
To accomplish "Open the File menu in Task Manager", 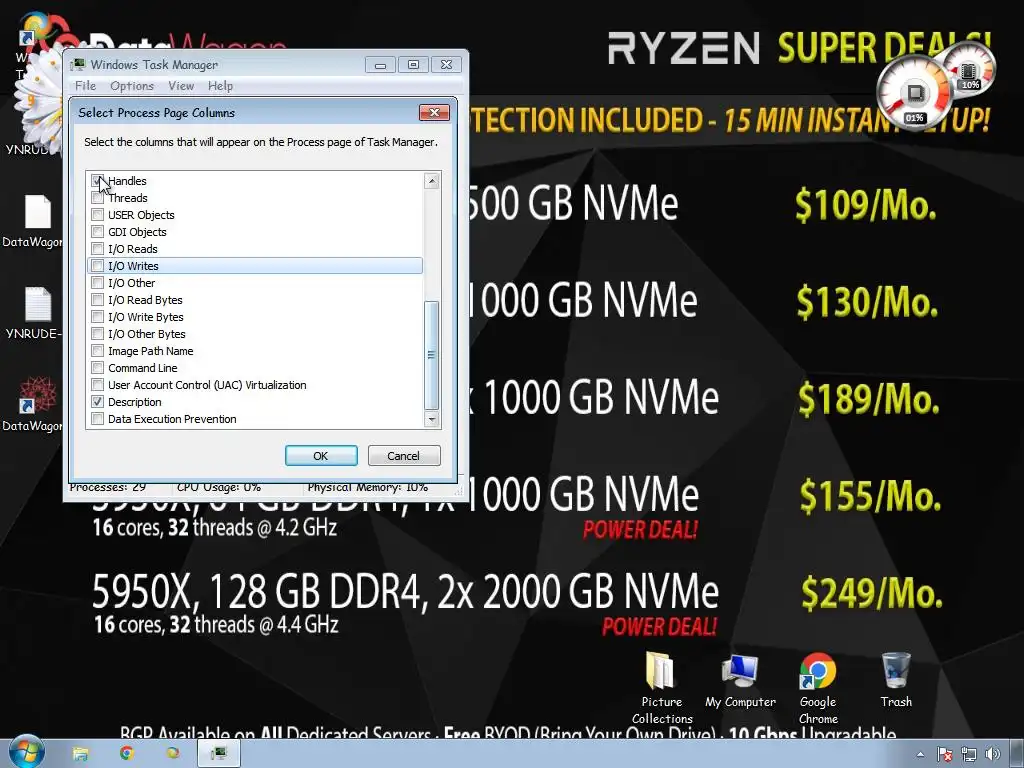I will (85, 86).
